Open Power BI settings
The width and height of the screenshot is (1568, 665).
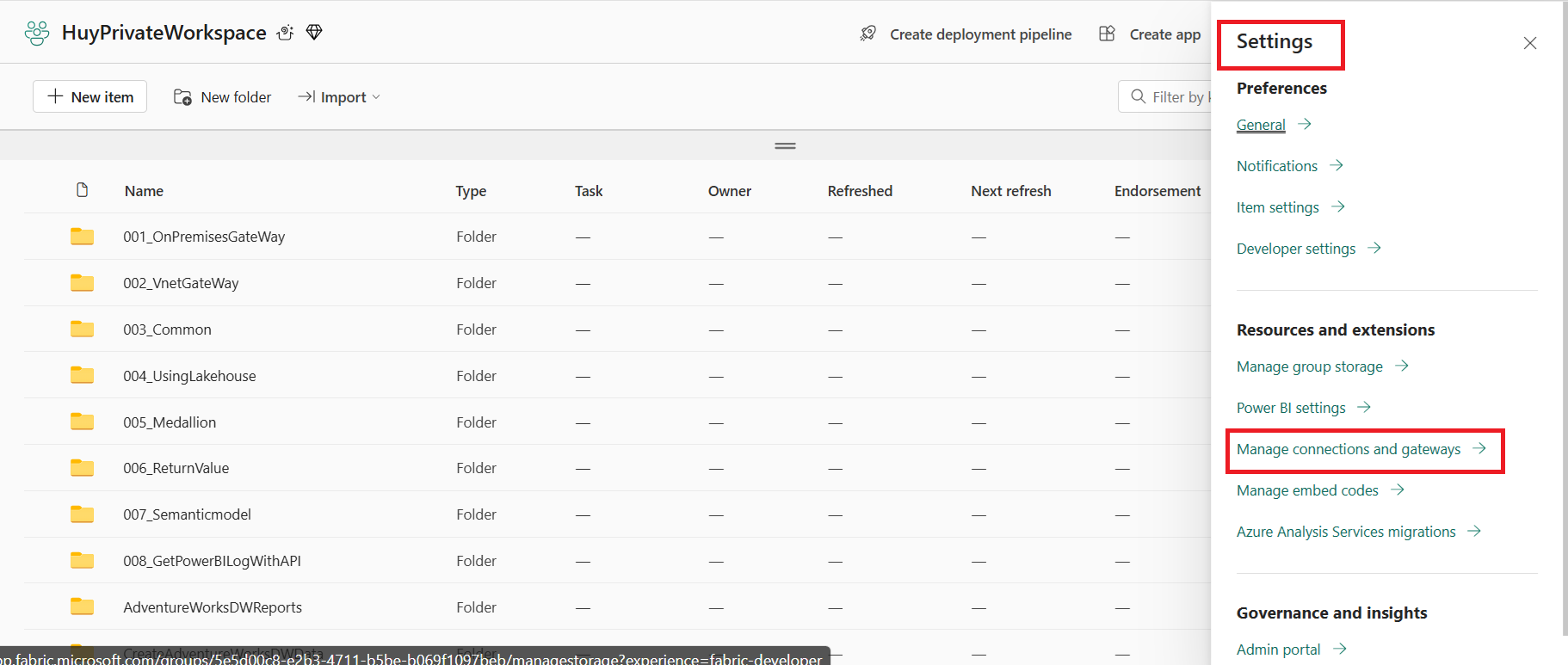[x=1291, y=408]
